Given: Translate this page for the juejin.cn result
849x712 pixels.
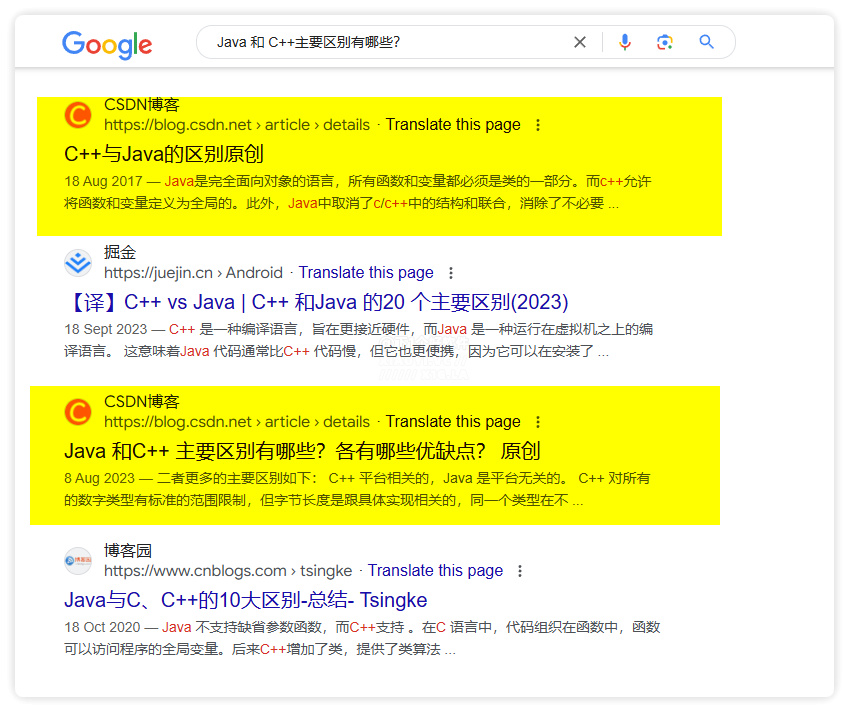Looking at the screenshot, I should point(366,272).
